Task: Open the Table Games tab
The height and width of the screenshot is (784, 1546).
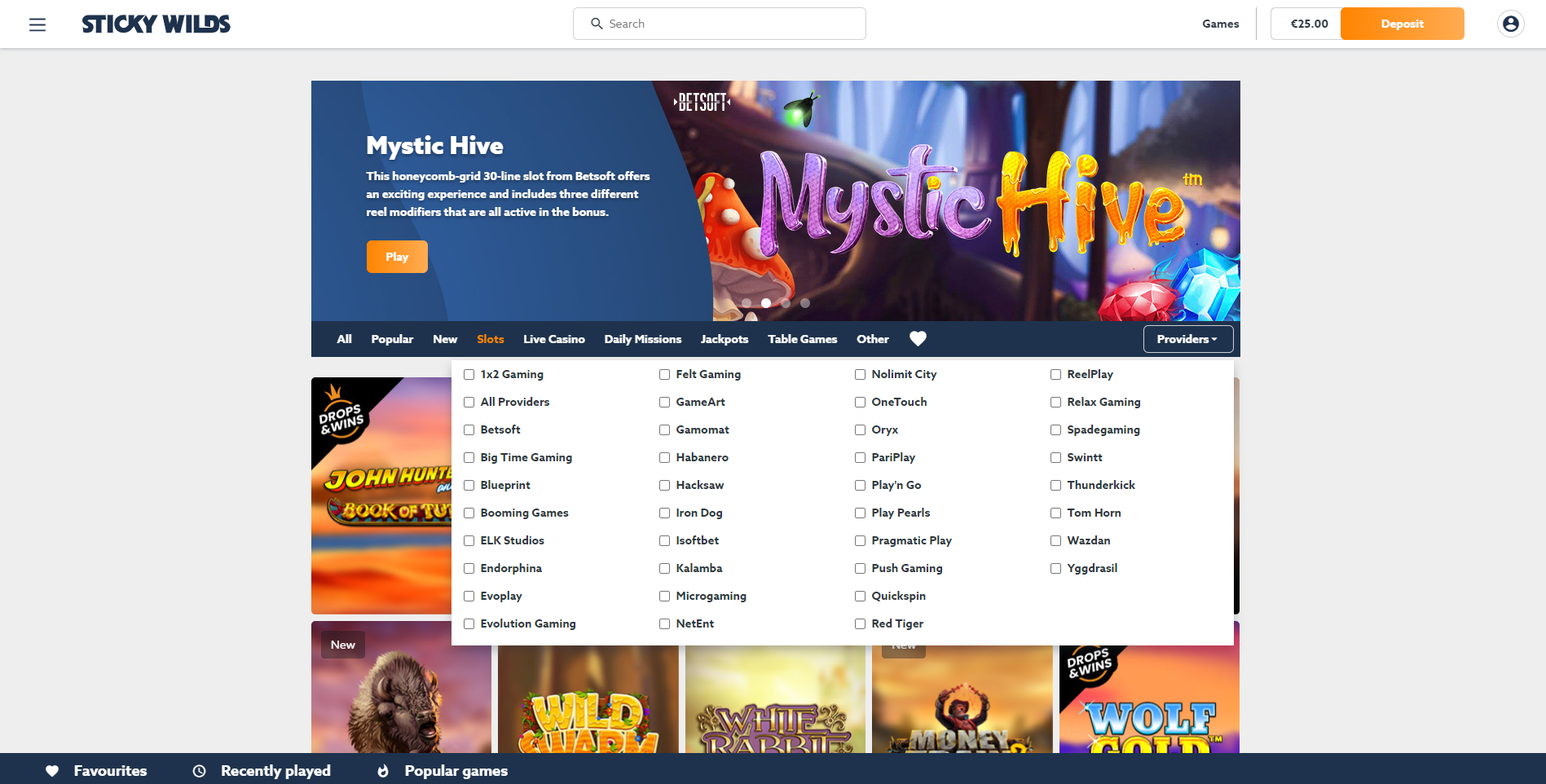Action: pos(803,339)
